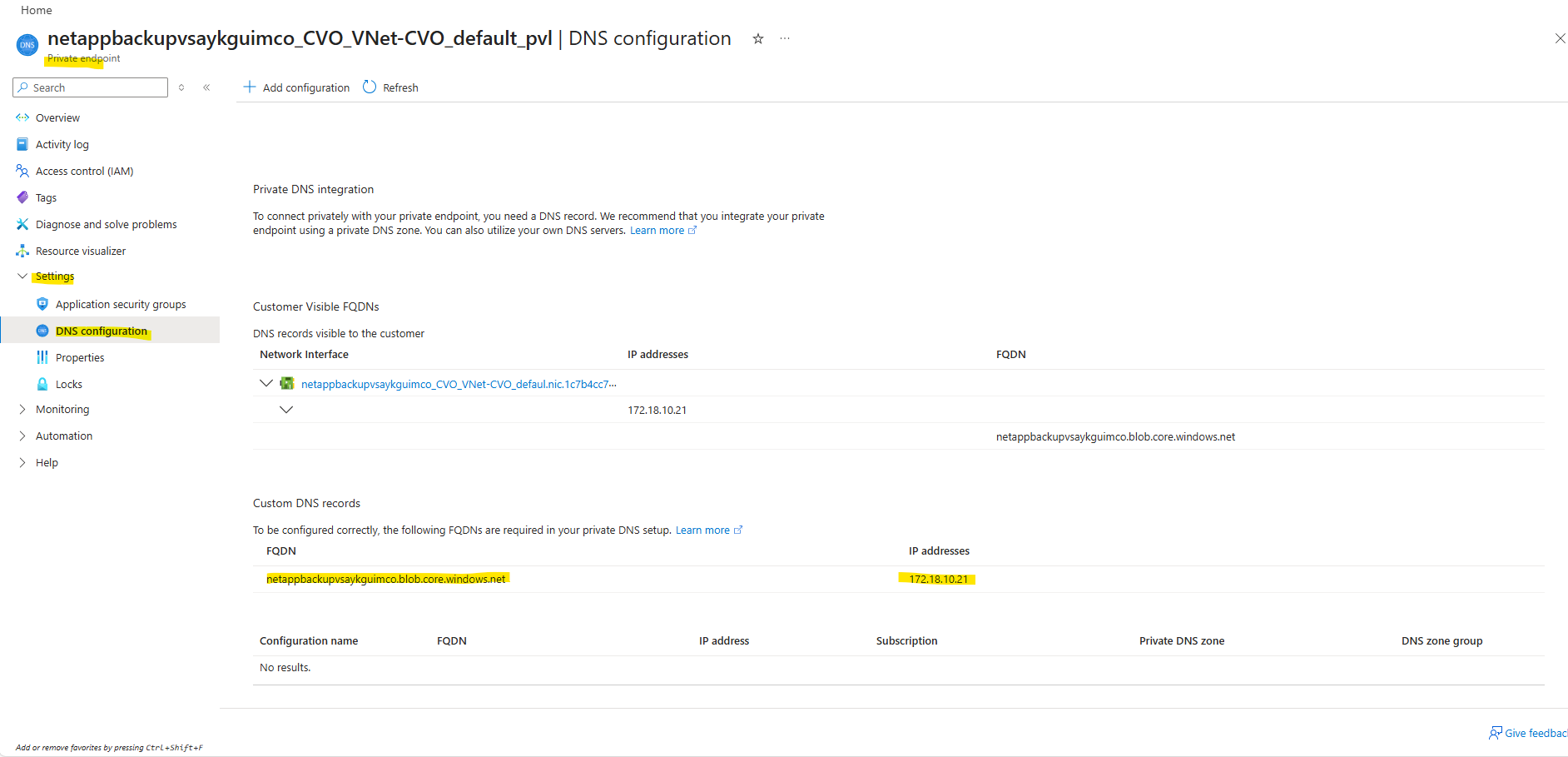
Task: Open the more options ellipsis in header
Action: pyautogui.click(x=785, y=38)
